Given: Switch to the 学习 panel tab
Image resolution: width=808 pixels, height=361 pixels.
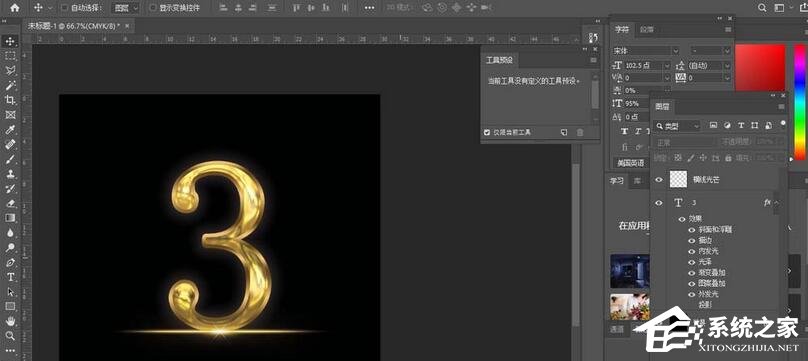Looking at the screenshot, I should (x=617, y=180).
